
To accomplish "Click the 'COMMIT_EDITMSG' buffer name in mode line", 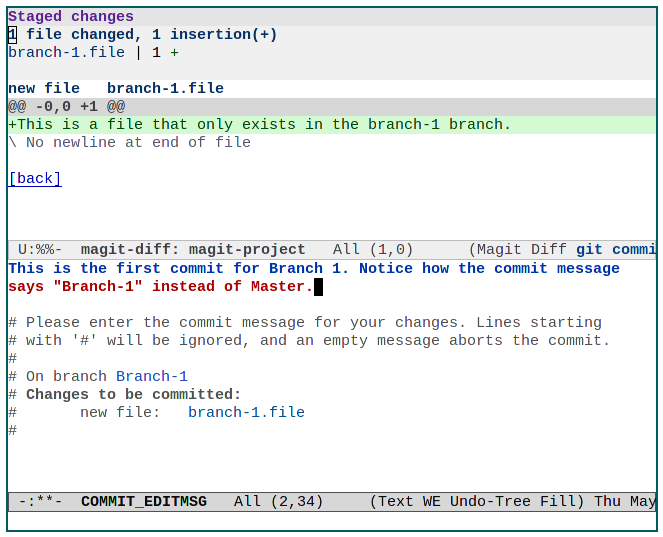I will click(x=143, y=501).
